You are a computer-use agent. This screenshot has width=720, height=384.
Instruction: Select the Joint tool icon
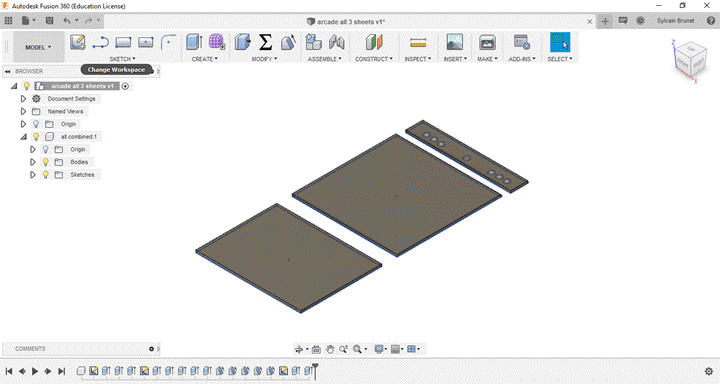coord(337,42)
